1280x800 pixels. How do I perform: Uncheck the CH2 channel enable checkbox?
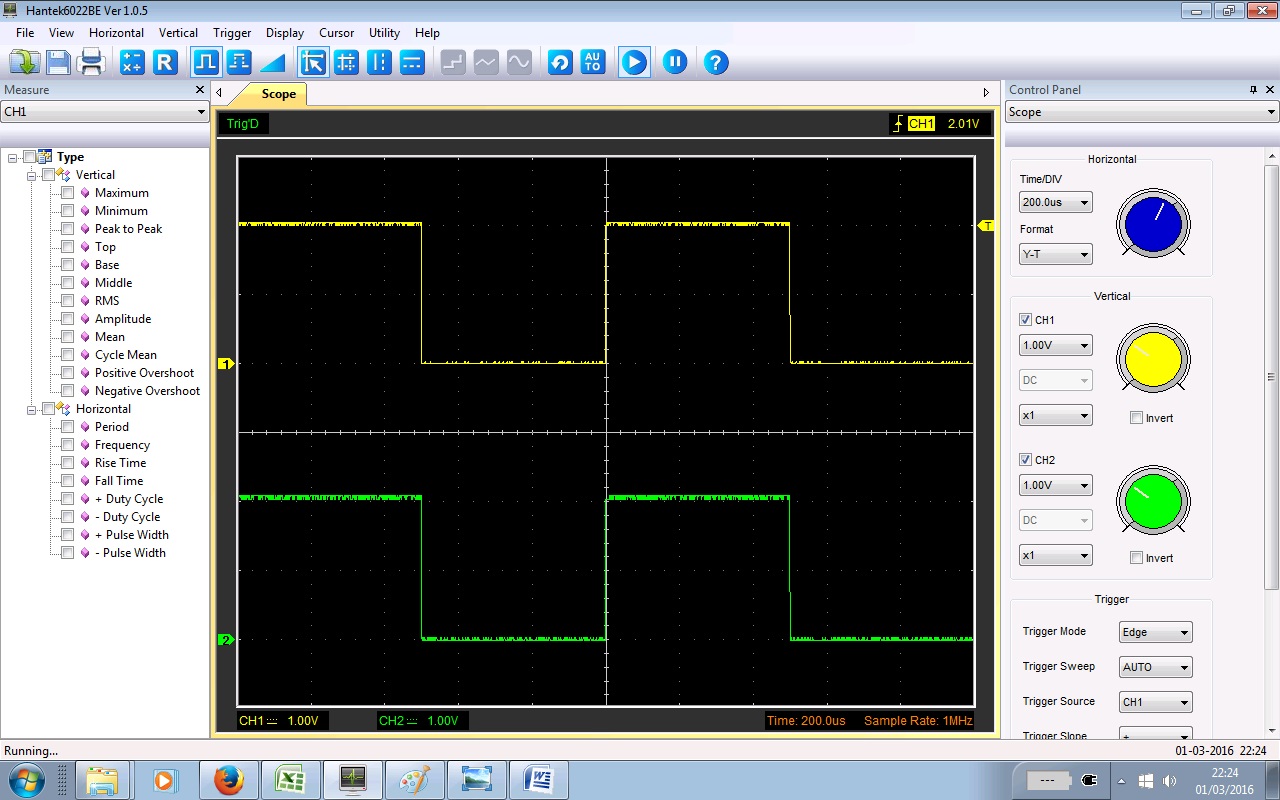1025,460
